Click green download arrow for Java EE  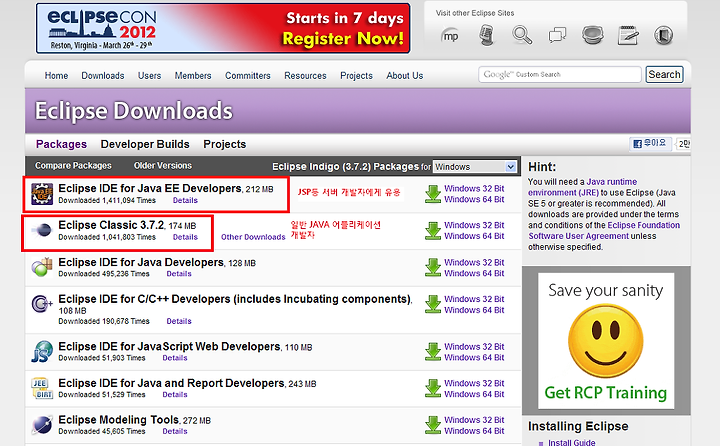(x=433, y=194)
